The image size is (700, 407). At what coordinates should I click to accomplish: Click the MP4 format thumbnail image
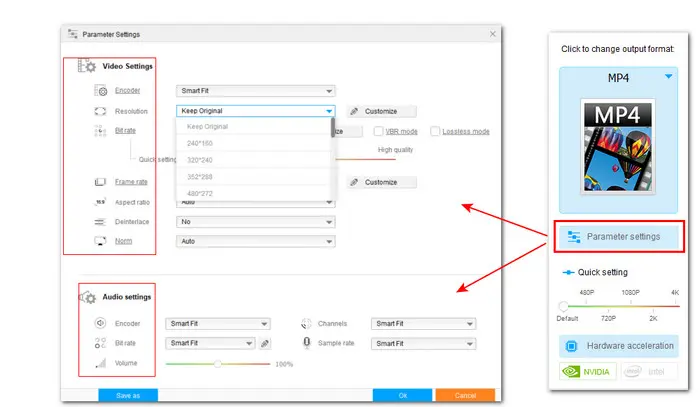click(x=618, y=147)
